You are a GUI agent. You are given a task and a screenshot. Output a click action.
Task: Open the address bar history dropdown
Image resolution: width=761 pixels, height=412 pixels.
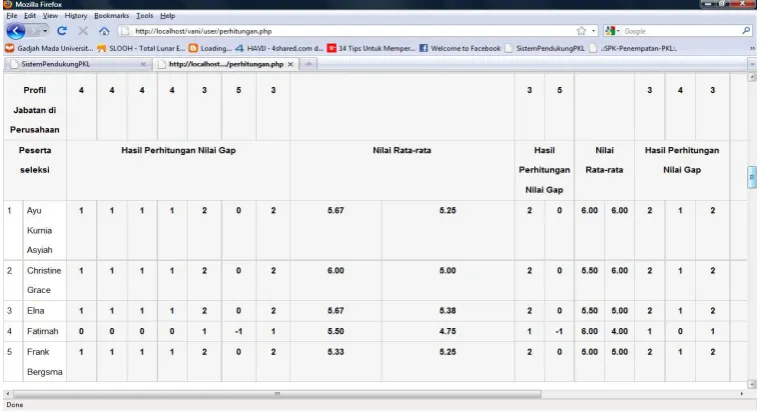click(593, 31)
